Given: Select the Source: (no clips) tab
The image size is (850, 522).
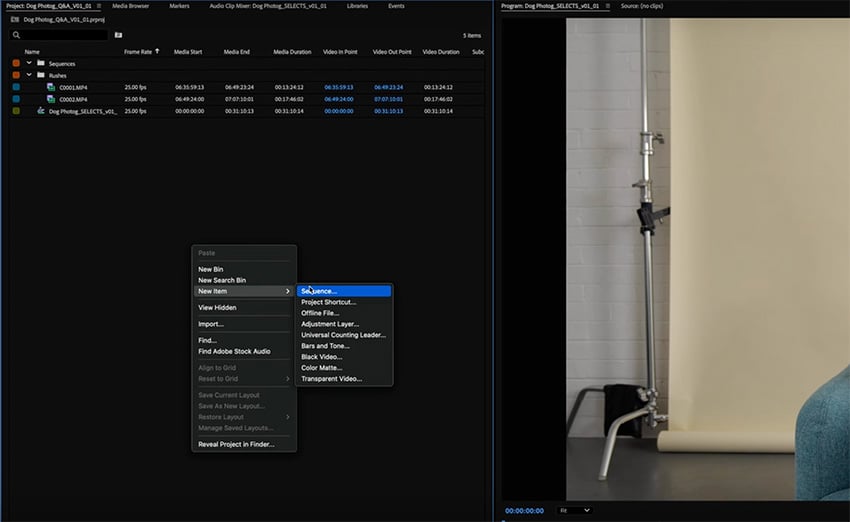Looking at the screenshot, I should point(642,6).
